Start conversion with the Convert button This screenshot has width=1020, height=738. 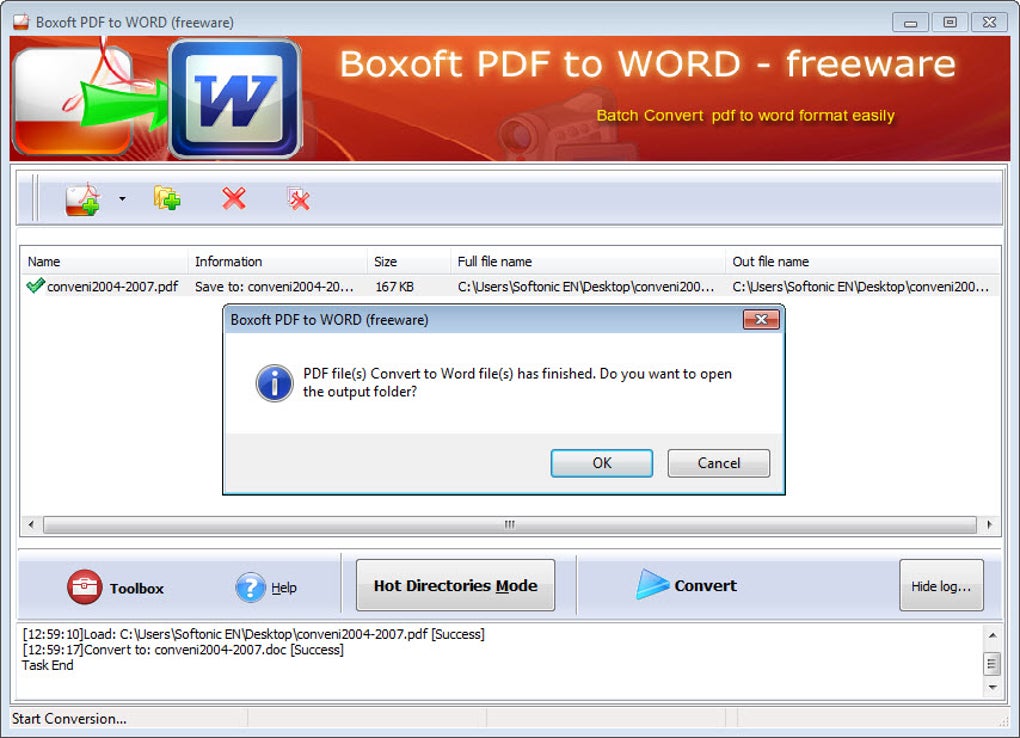pos(687,584)
